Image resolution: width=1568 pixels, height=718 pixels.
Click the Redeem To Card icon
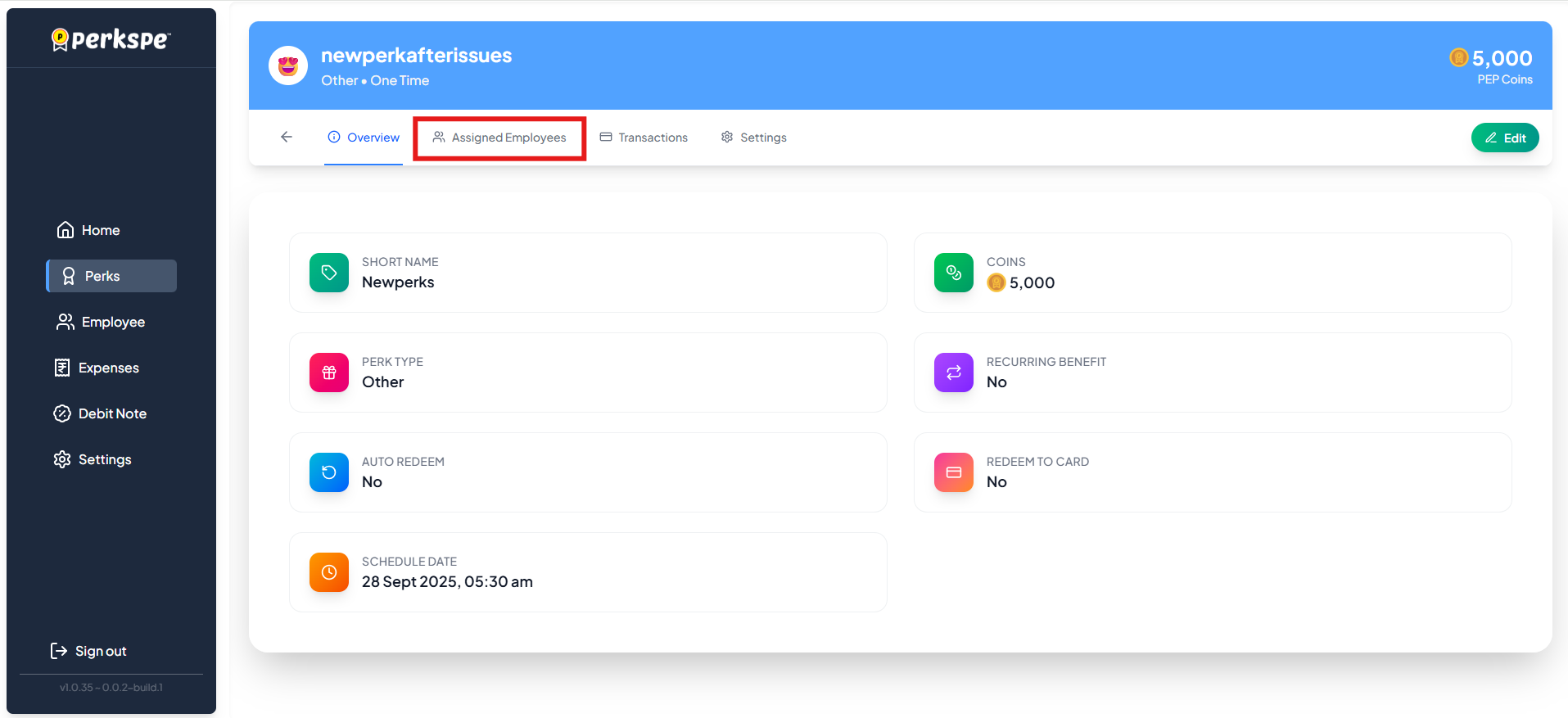(x=954, y=472)
